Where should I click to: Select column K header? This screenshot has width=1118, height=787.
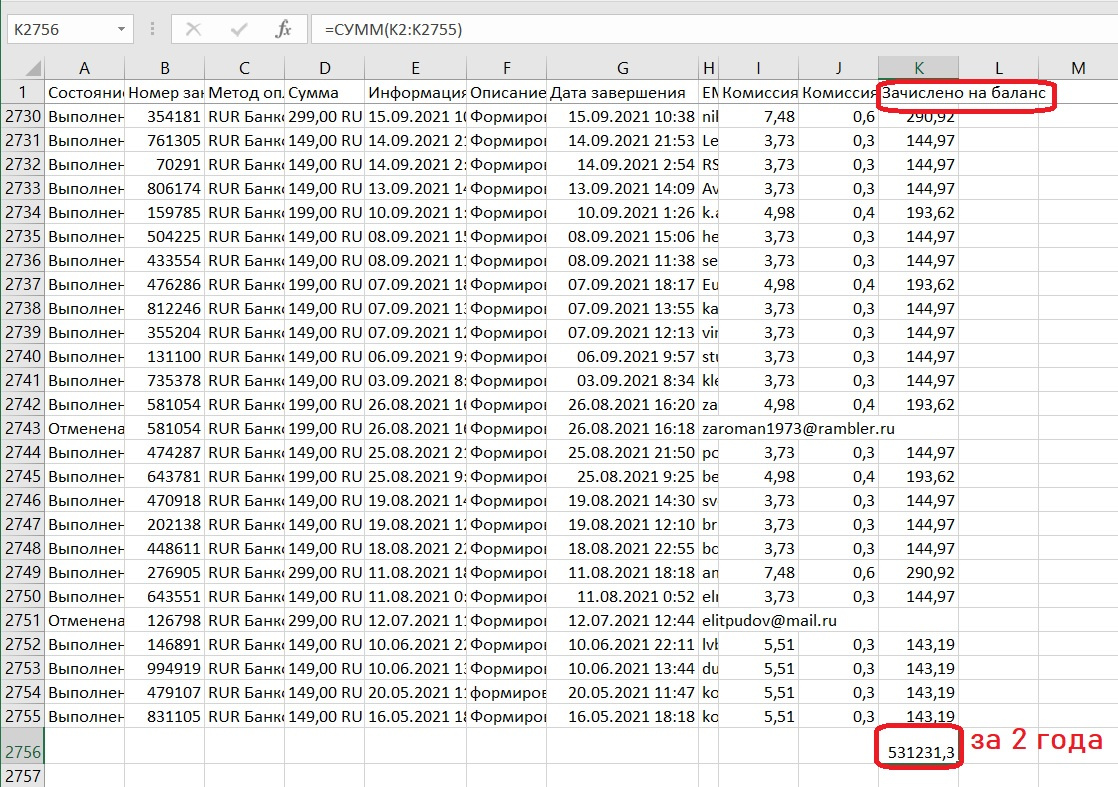click(918, 68)
